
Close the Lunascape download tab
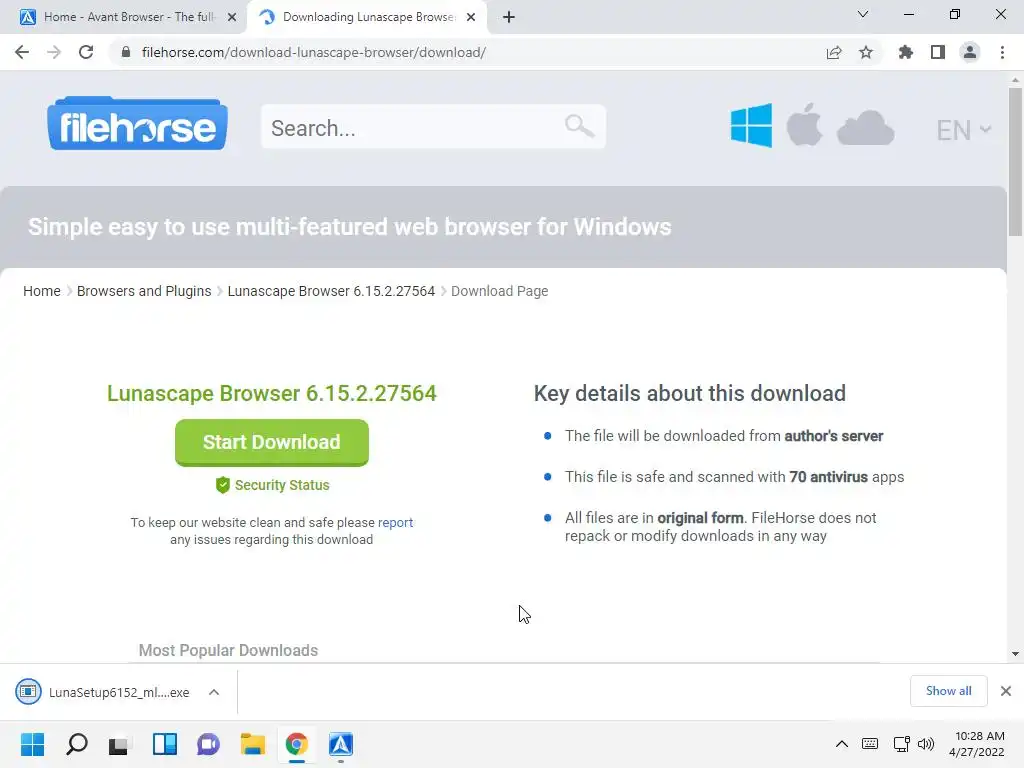471,17
